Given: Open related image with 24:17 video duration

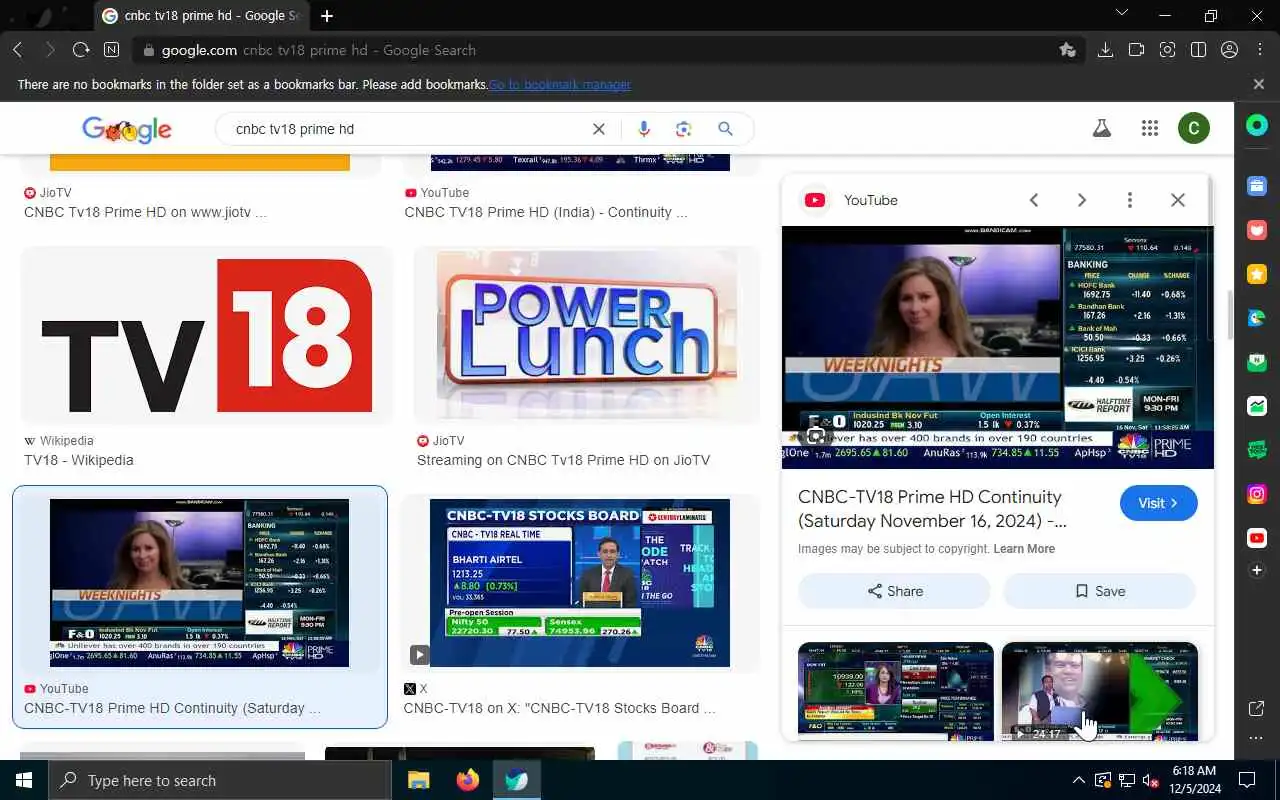Looking at the screenshot, I should (1099, 691).
